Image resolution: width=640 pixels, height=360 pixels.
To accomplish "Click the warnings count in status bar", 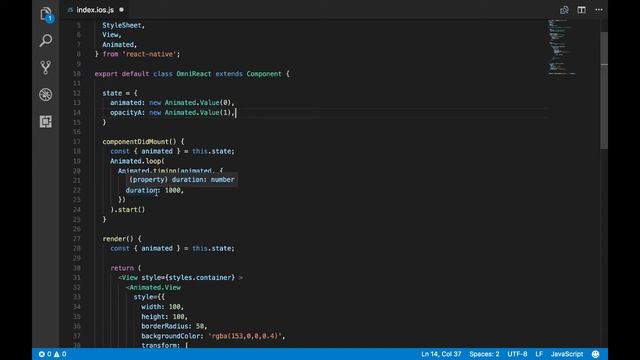I will pos(60,354).
